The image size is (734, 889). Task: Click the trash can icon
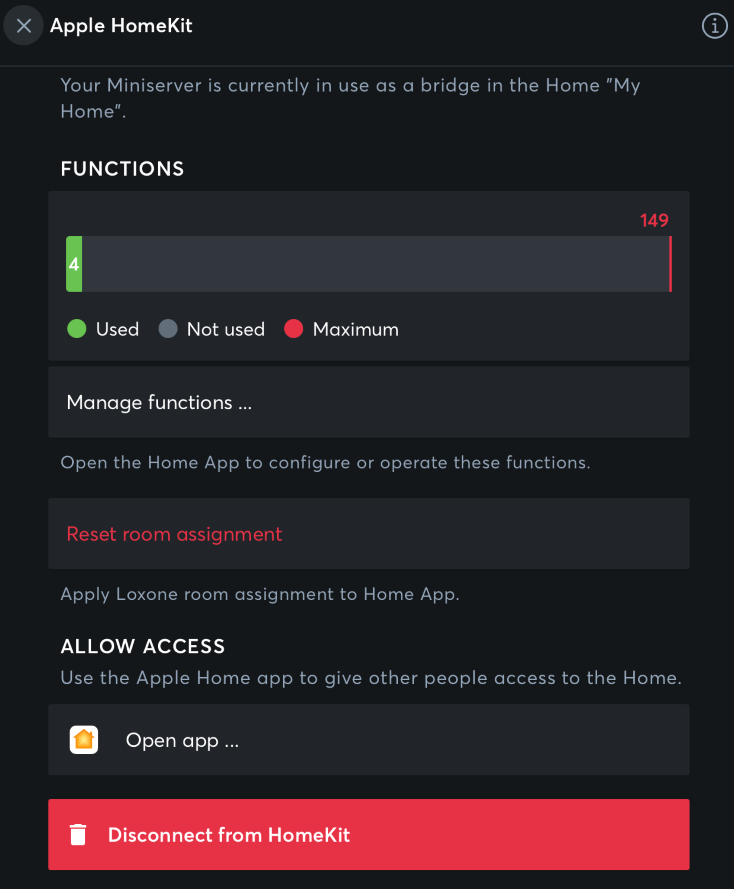[78, 835]
